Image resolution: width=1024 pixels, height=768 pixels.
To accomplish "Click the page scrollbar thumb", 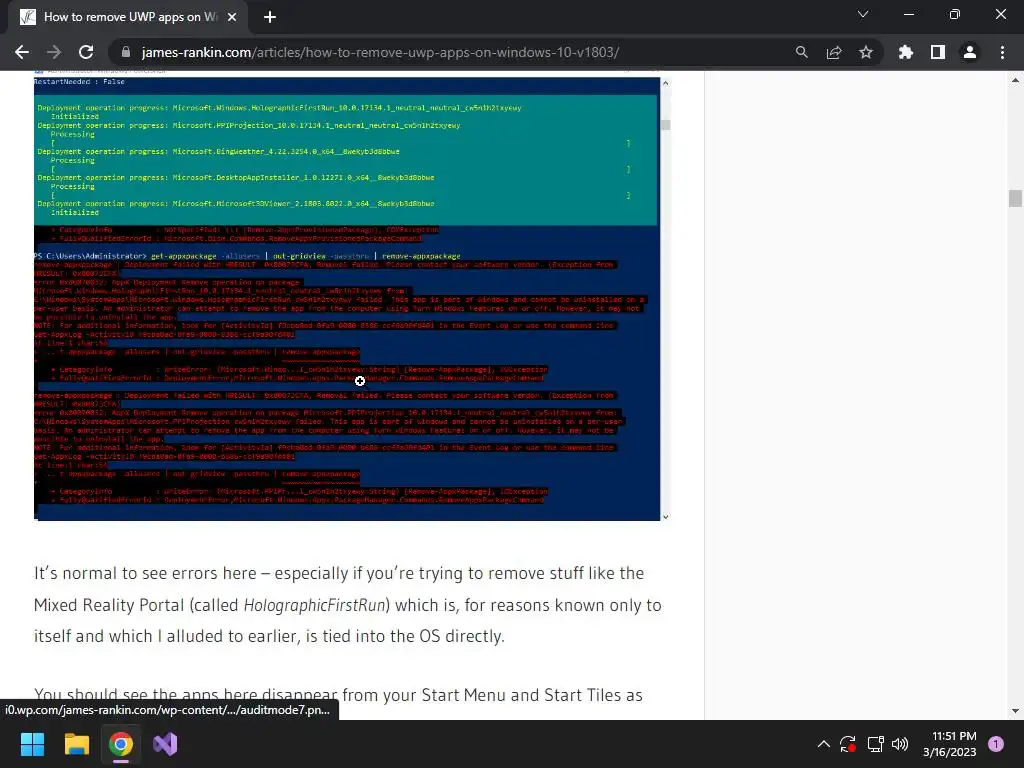I will click(x=1015, y=198).
